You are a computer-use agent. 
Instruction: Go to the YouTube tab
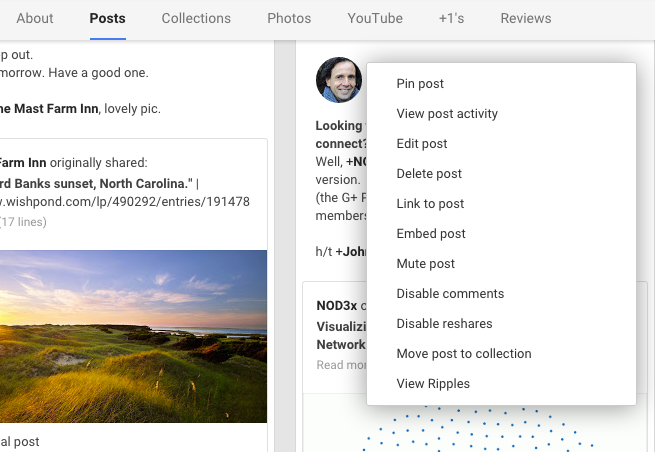(375, 18)
